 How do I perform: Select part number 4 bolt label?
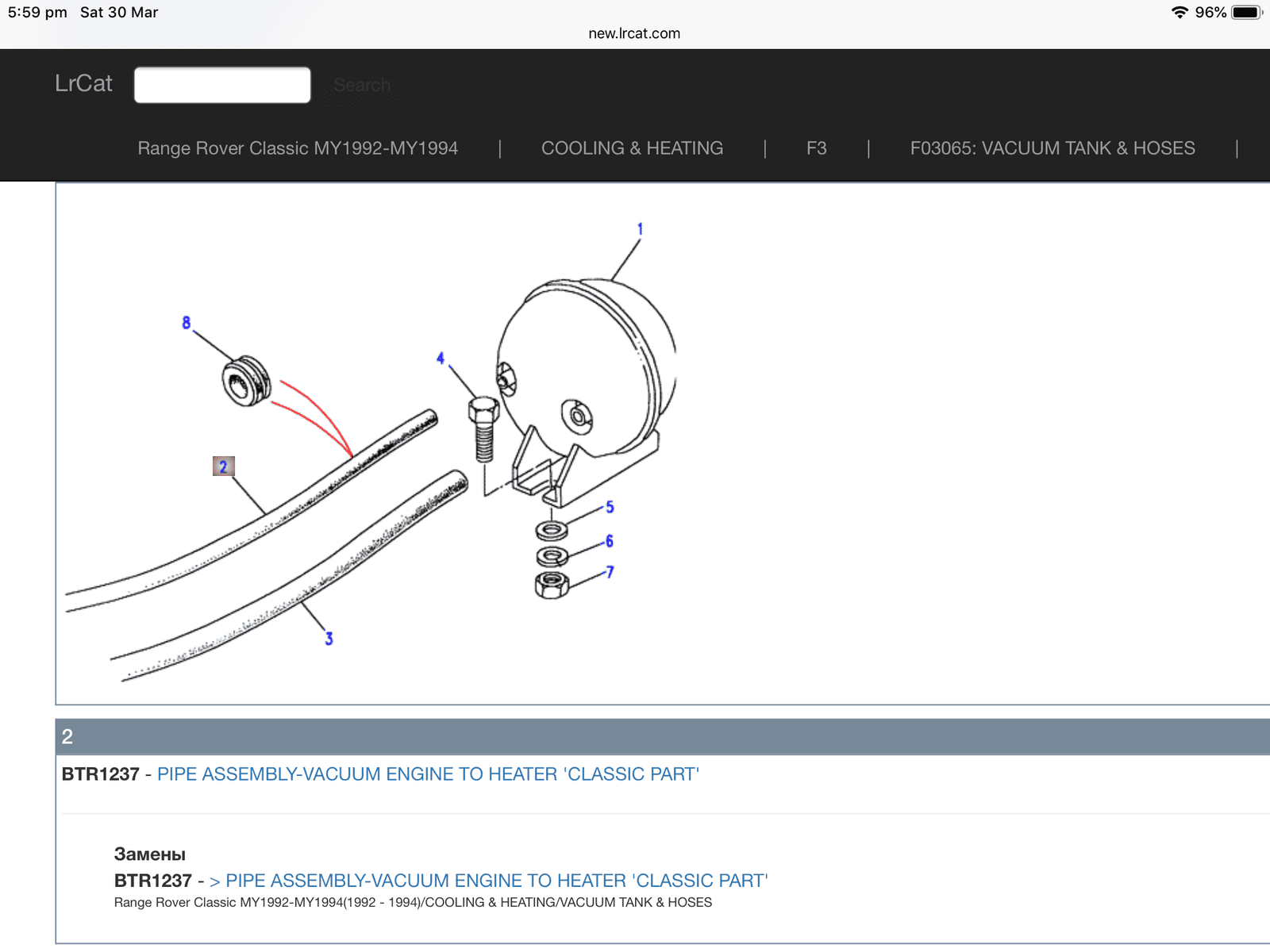[x=440, y=359]
